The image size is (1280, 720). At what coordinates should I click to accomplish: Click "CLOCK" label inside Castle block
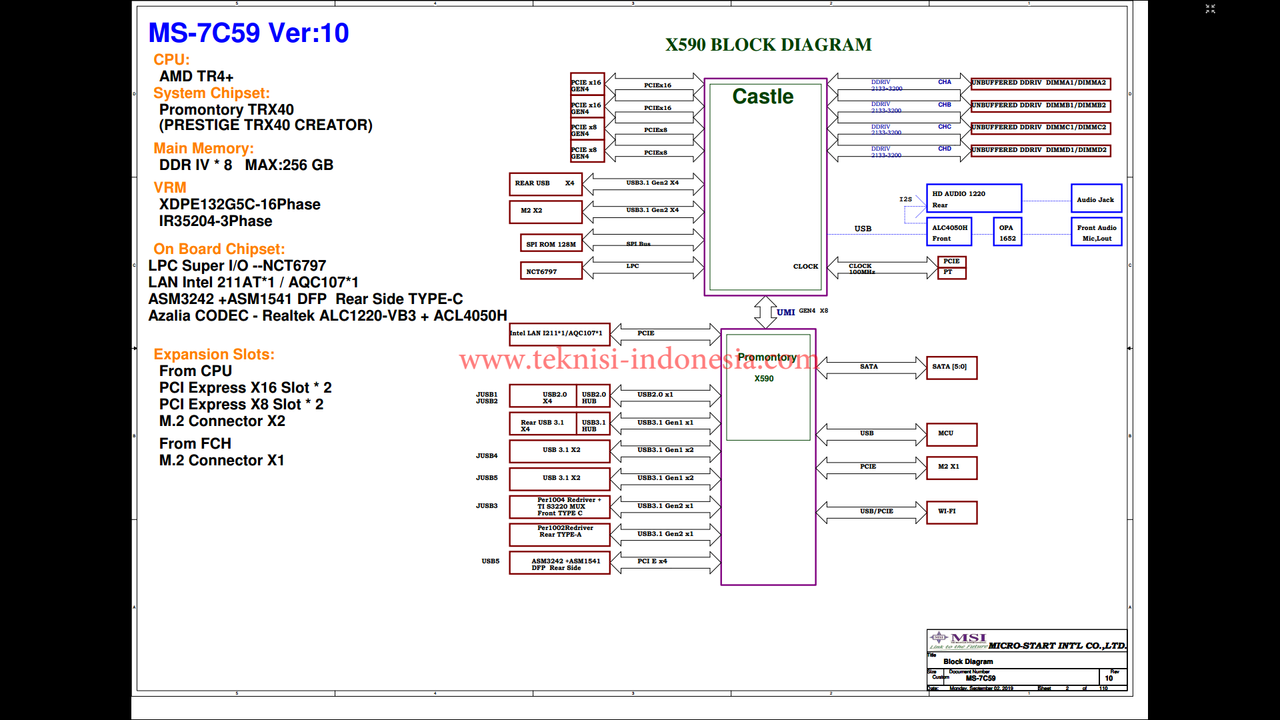805,267
